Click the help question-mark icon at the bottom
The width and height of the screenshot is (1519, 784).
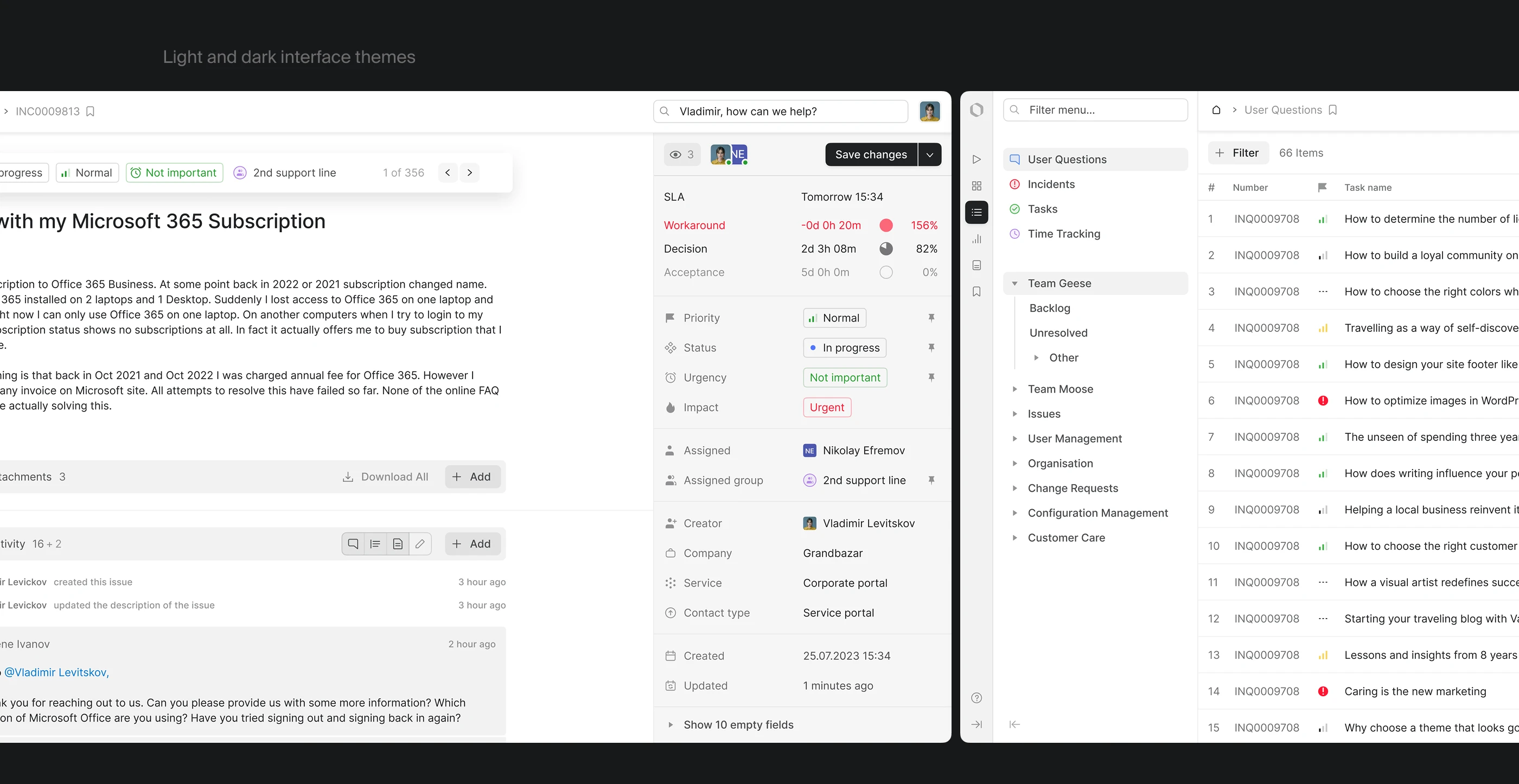[x=977, y=698]
